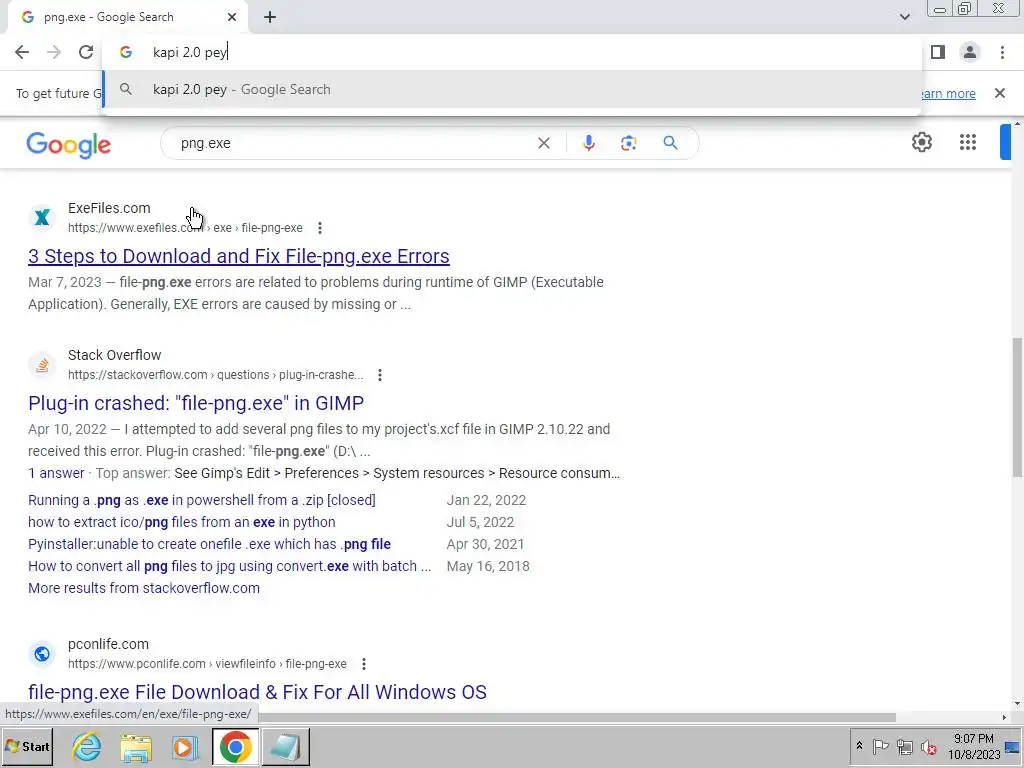Click the vertical scrollbar thumb
Viewport: 1024px width, 768px height.
[1017, 408]
